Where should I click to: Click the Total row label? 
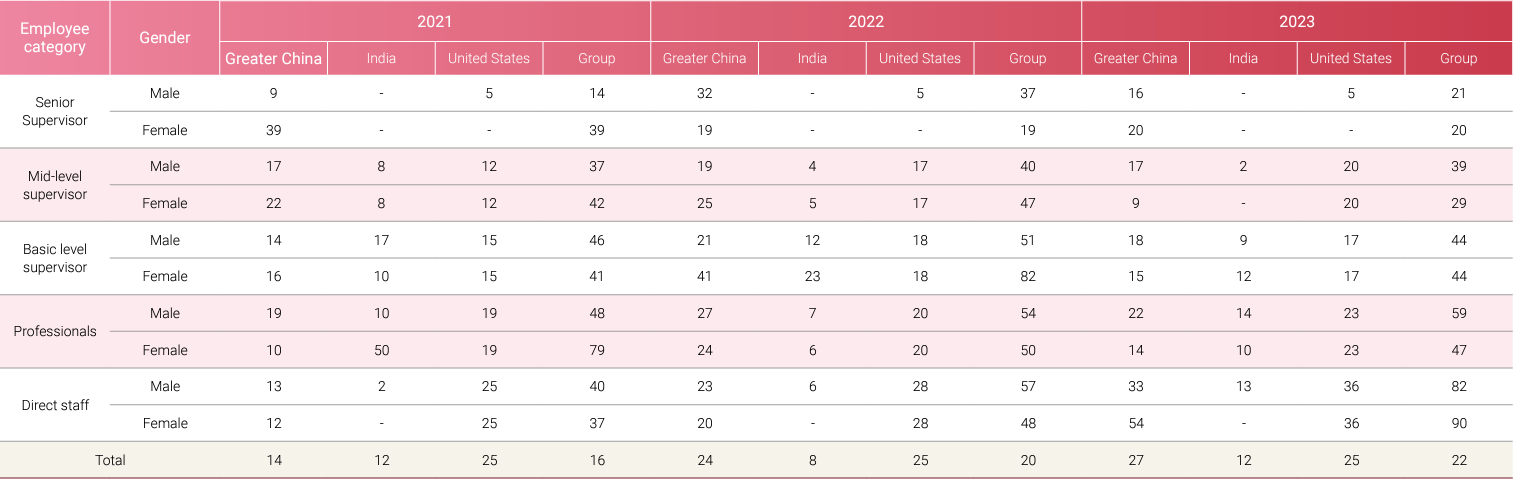pos(110,460)
